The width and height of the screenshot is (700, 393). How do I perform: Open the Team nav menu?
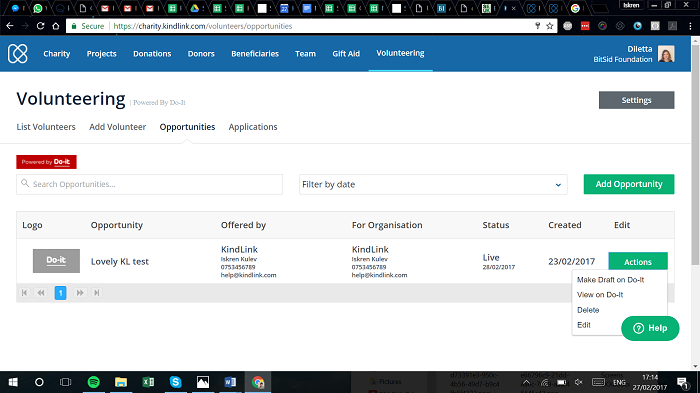305,54
